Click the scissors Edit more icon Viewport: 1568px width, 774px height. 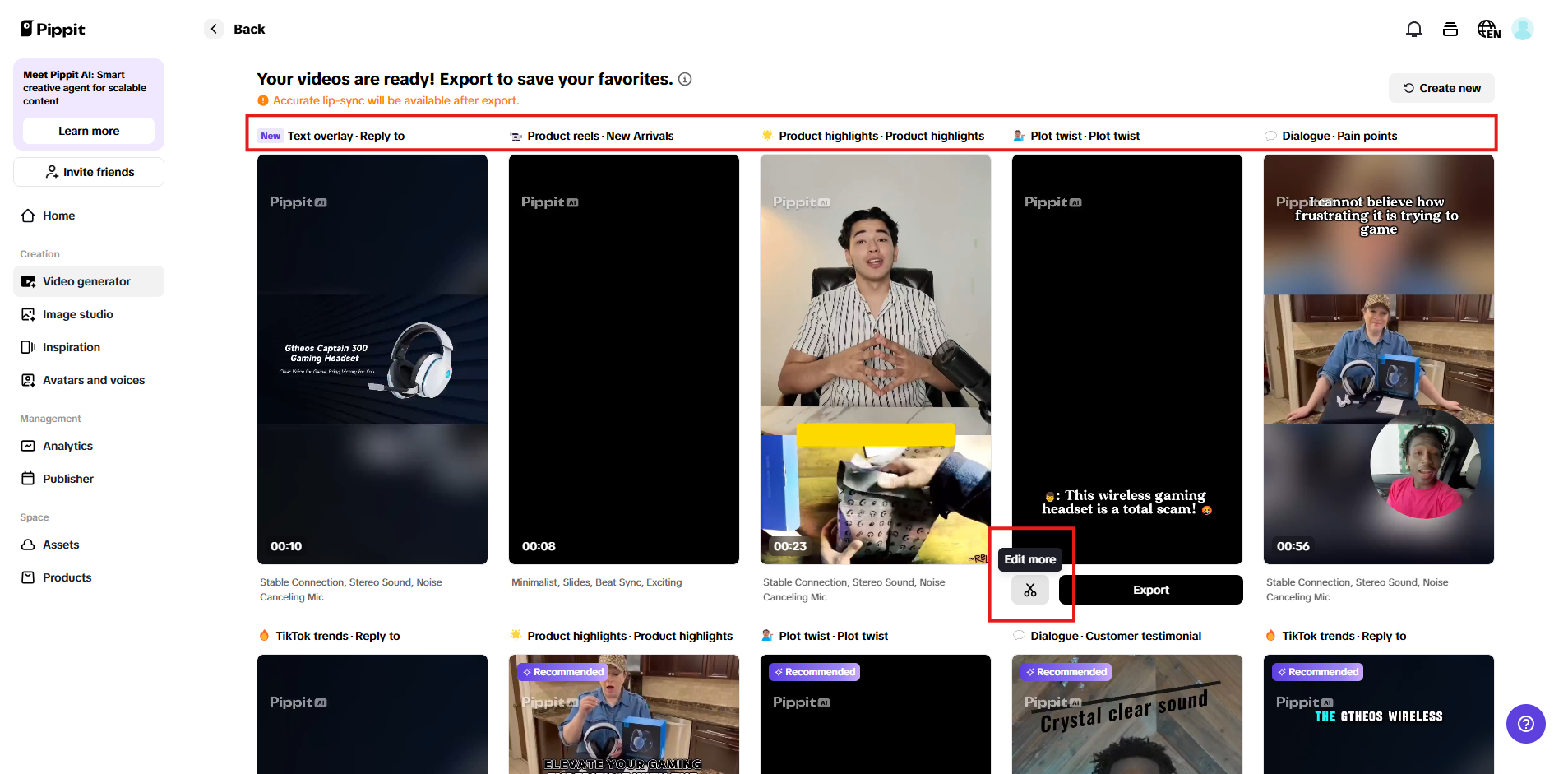point(1030,590)
